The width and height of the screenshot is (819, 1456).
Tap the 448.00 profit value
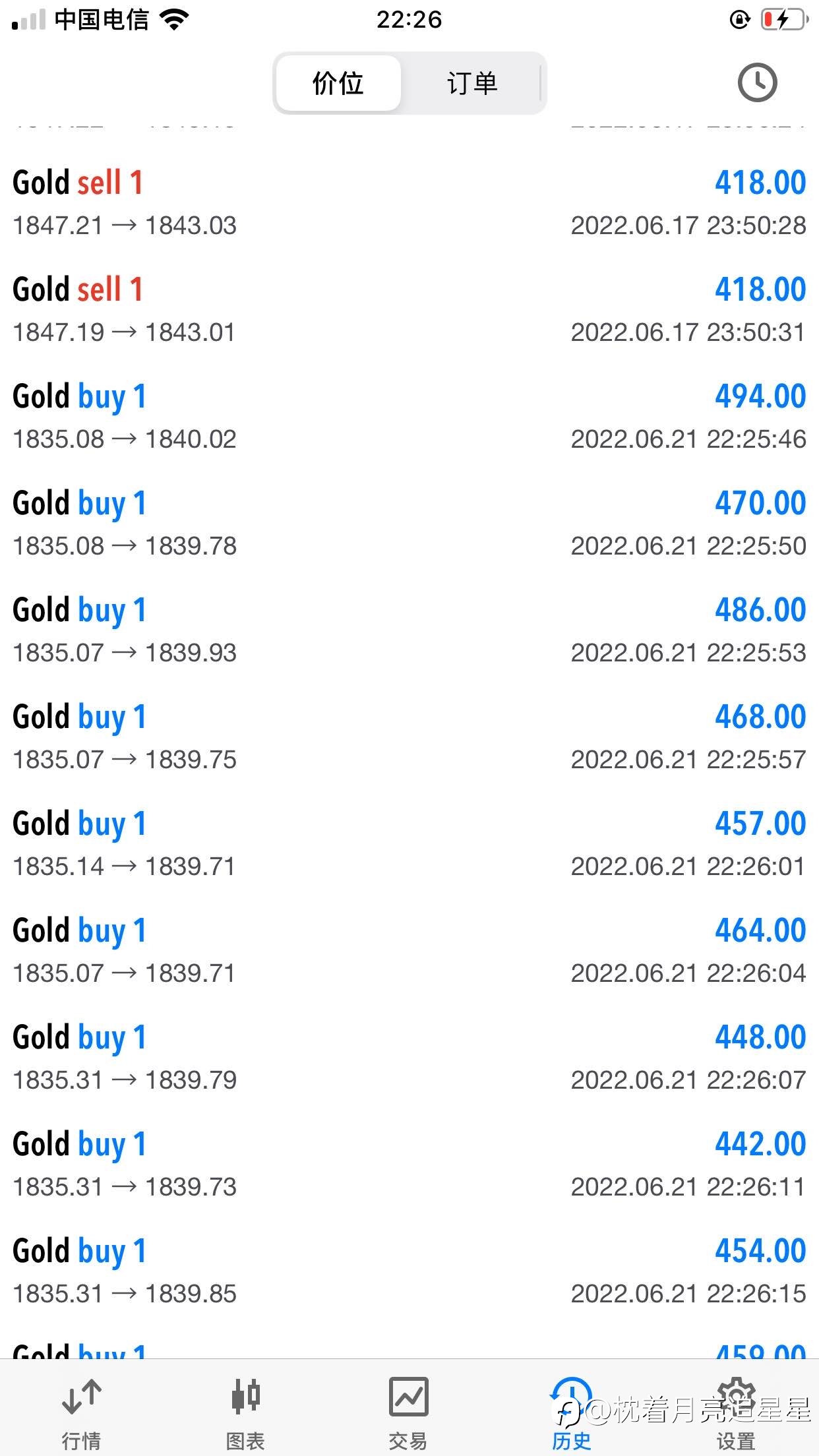click(760, 1037)
